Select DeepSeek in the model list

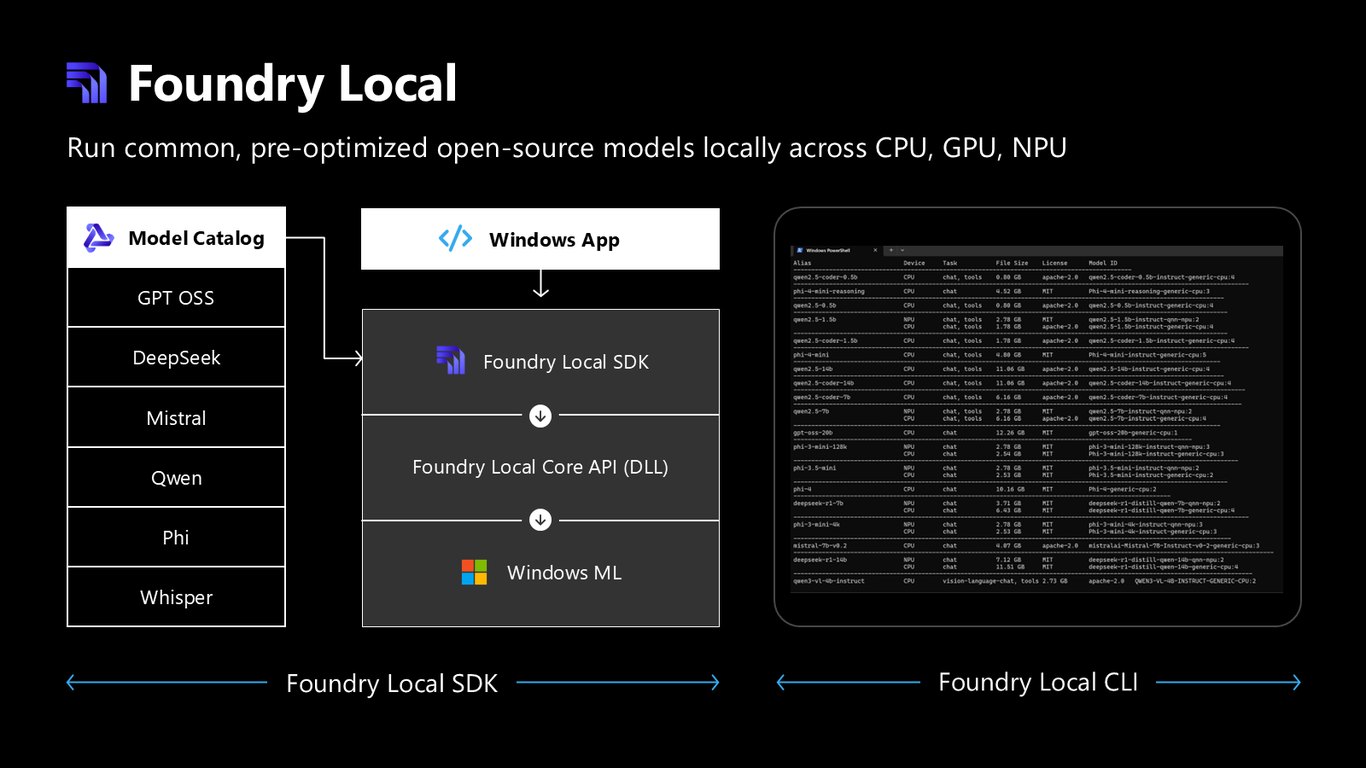pyautogui.click(x=176, y=357)
